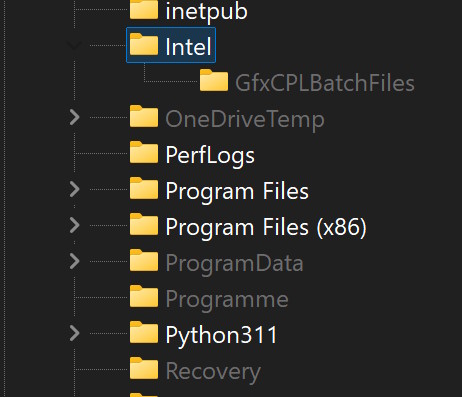Click the folder icon beside Intel
462x397 pixels.
(144, 44)
